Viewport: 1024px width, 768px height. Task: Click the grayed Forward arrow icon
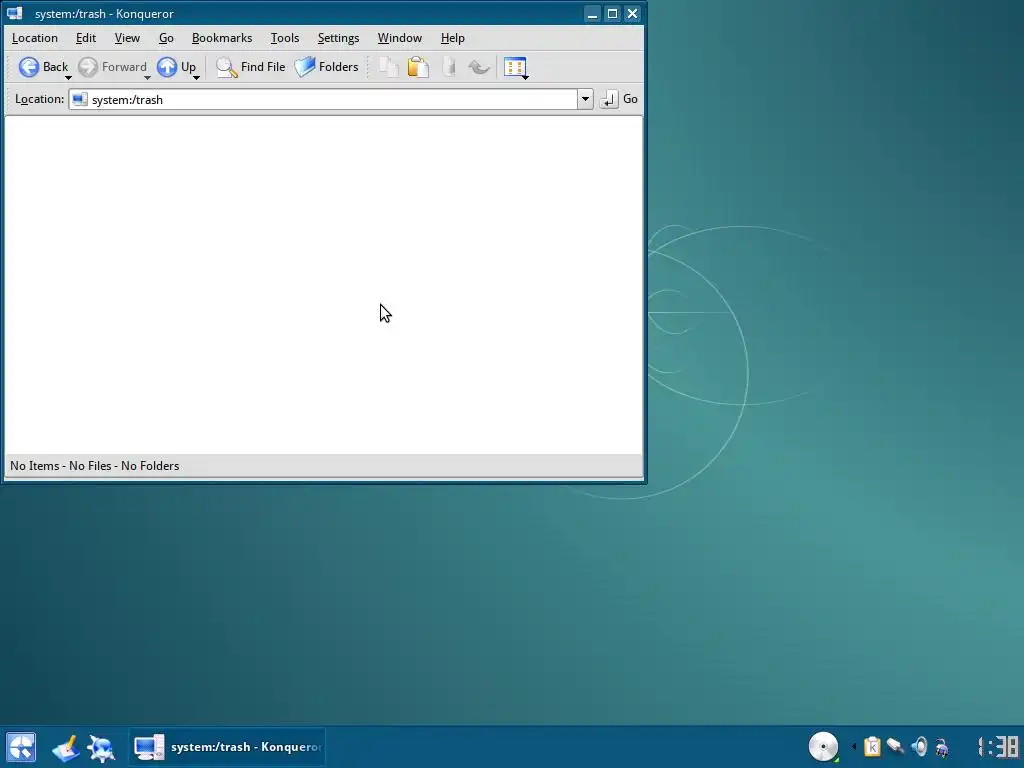tap(88, 67)
